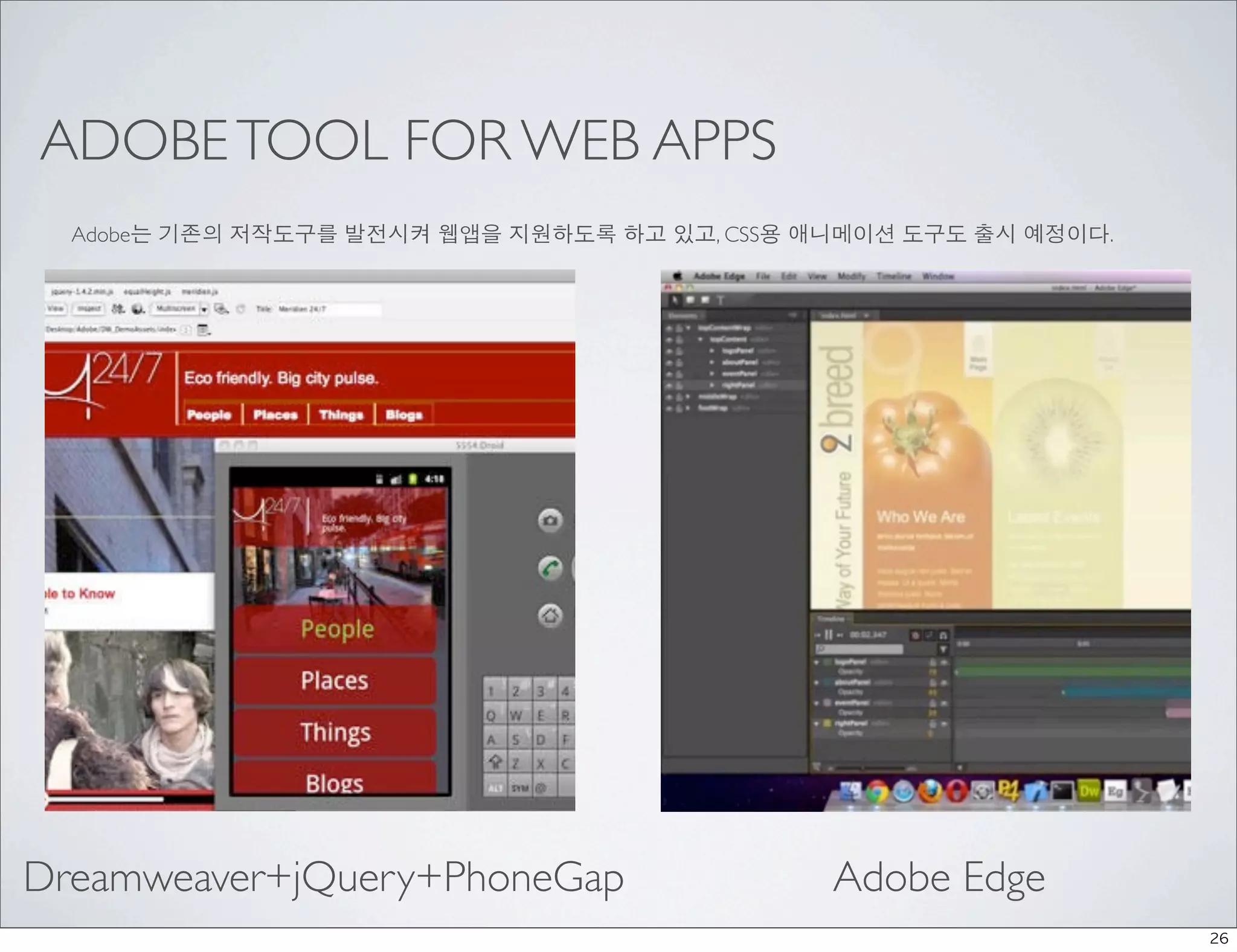Select the Text tool in Adobe Edge toolbar

[x=719, y=300]
